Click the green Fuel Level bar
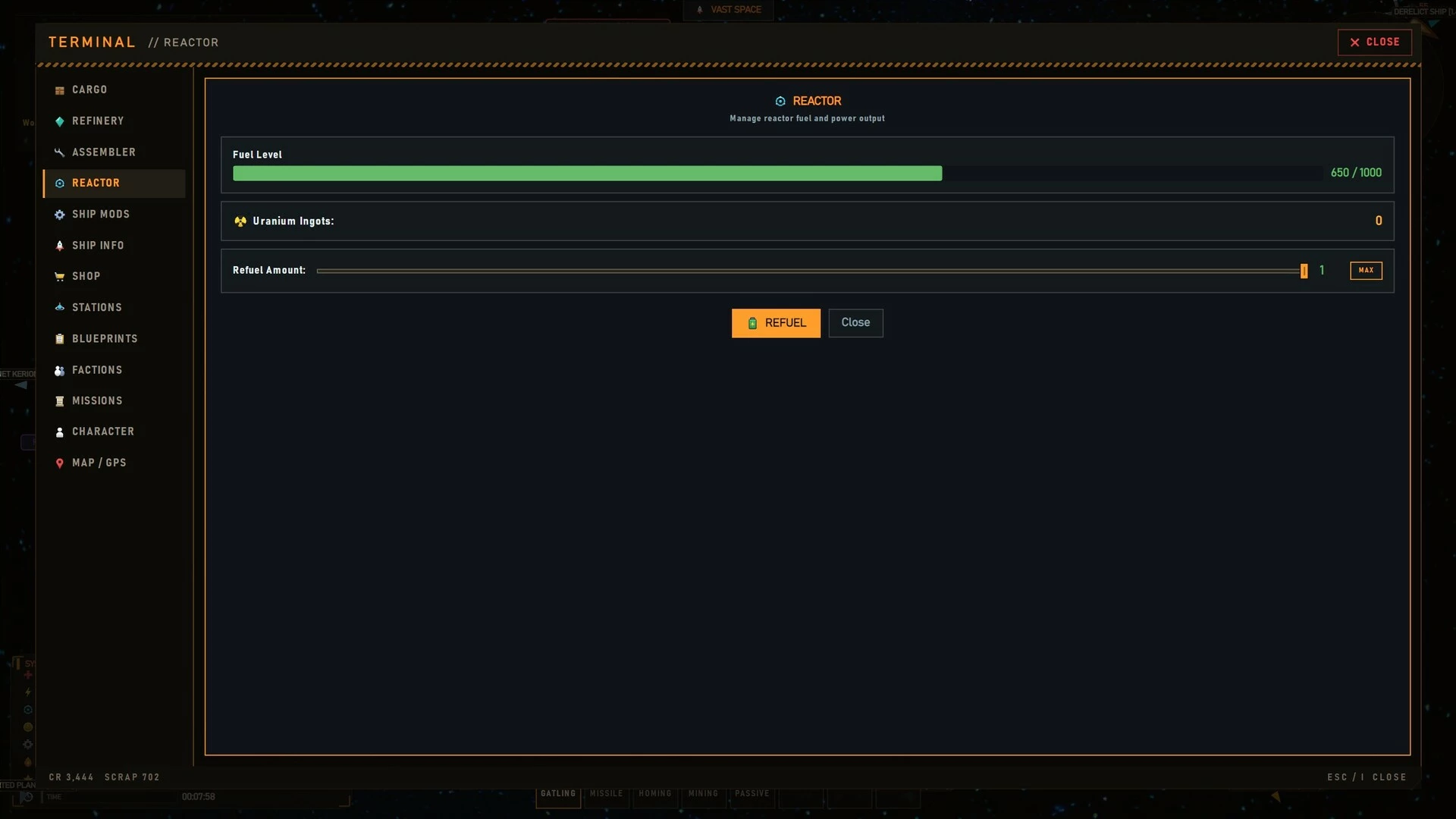The image size is (1456, 819). point(587,174)
